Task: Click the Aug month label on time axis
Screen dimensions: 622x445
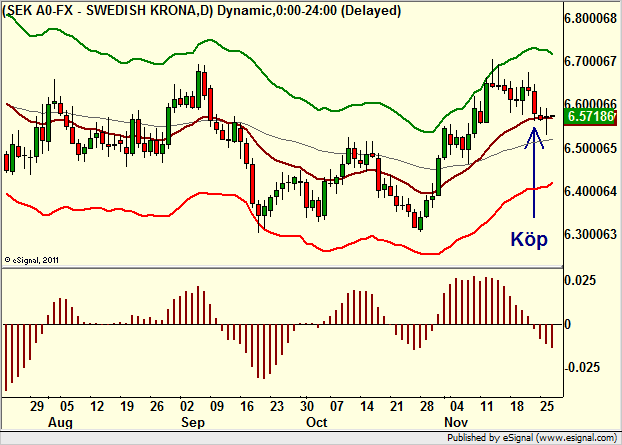Action: coord(60,422)
